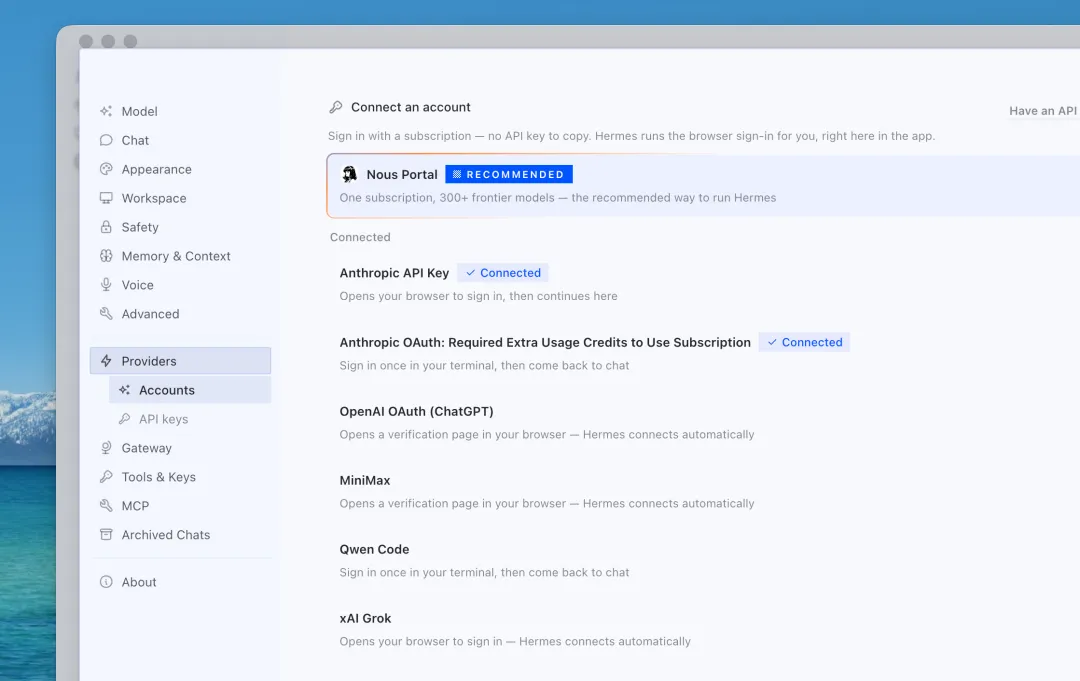Click the Gateway globe icon
Screen dimensions: 1080x681
[x=106, y=448]
